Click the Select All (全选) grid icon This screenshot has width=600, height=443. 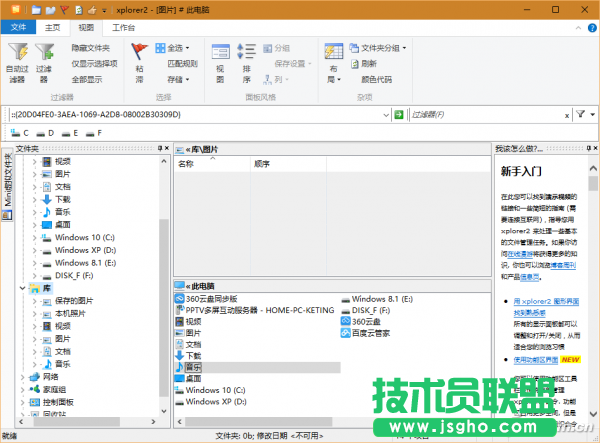tap(160, 48)
